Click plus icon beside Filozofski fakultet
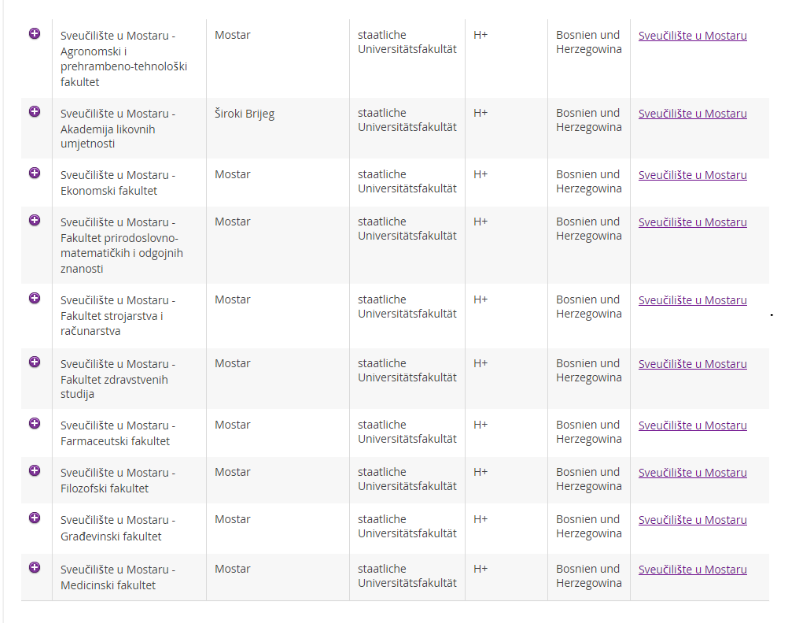 coord(35,470)
